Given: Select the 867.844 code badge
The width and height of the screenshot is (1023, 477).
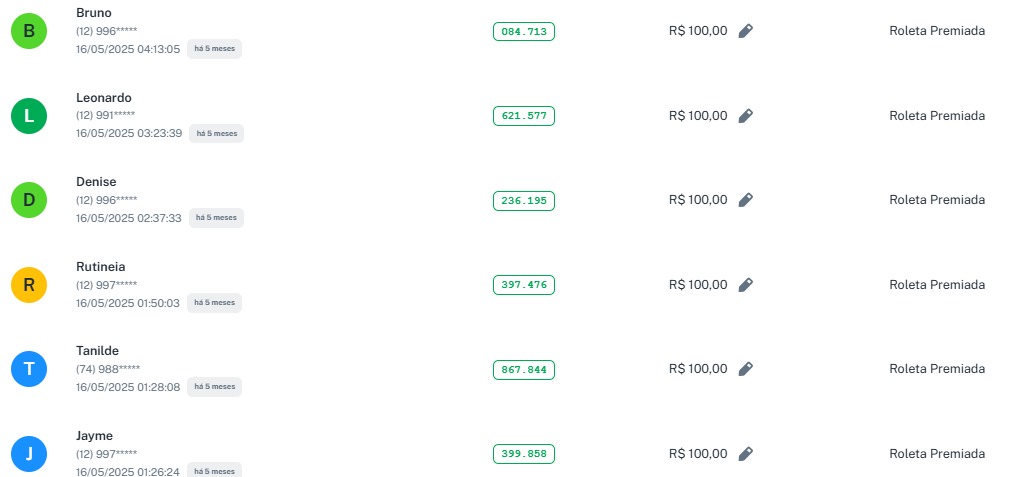Looking at the screenshot, I should (x=524, y=370).
